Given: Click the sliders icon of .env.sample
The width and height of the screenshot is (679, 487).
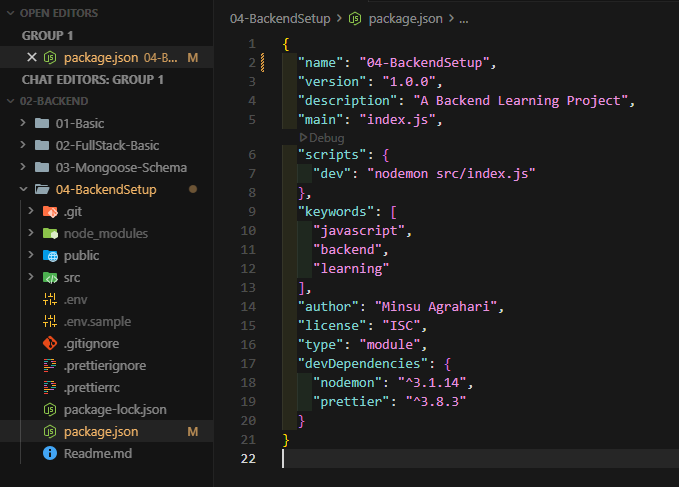Looking at the screenshot, I should (50, 321).
